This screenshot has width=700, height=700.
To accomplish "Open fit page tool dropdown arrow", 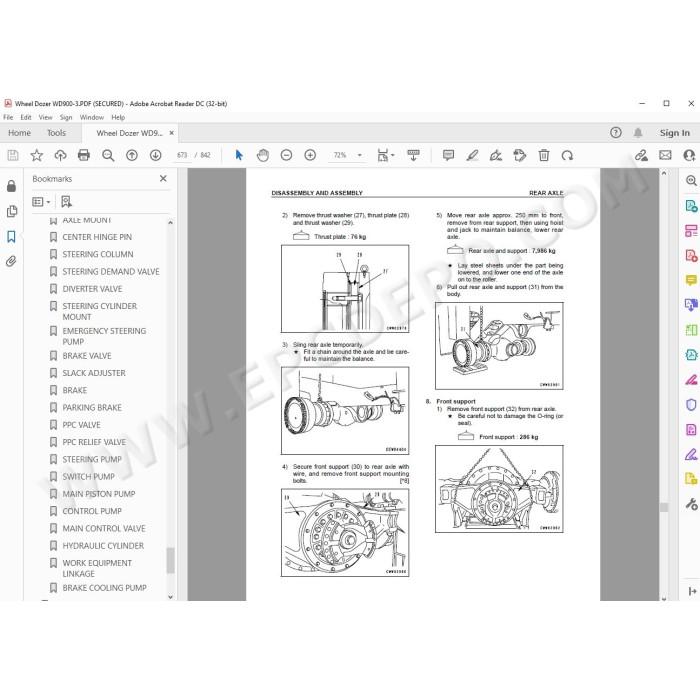I will pyautogui.click(x=393, y=155).
